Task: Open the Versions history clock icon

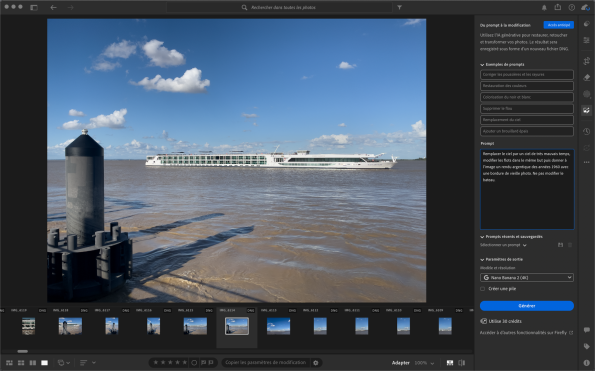Action: pyautogui.click(x=586, y=131)
